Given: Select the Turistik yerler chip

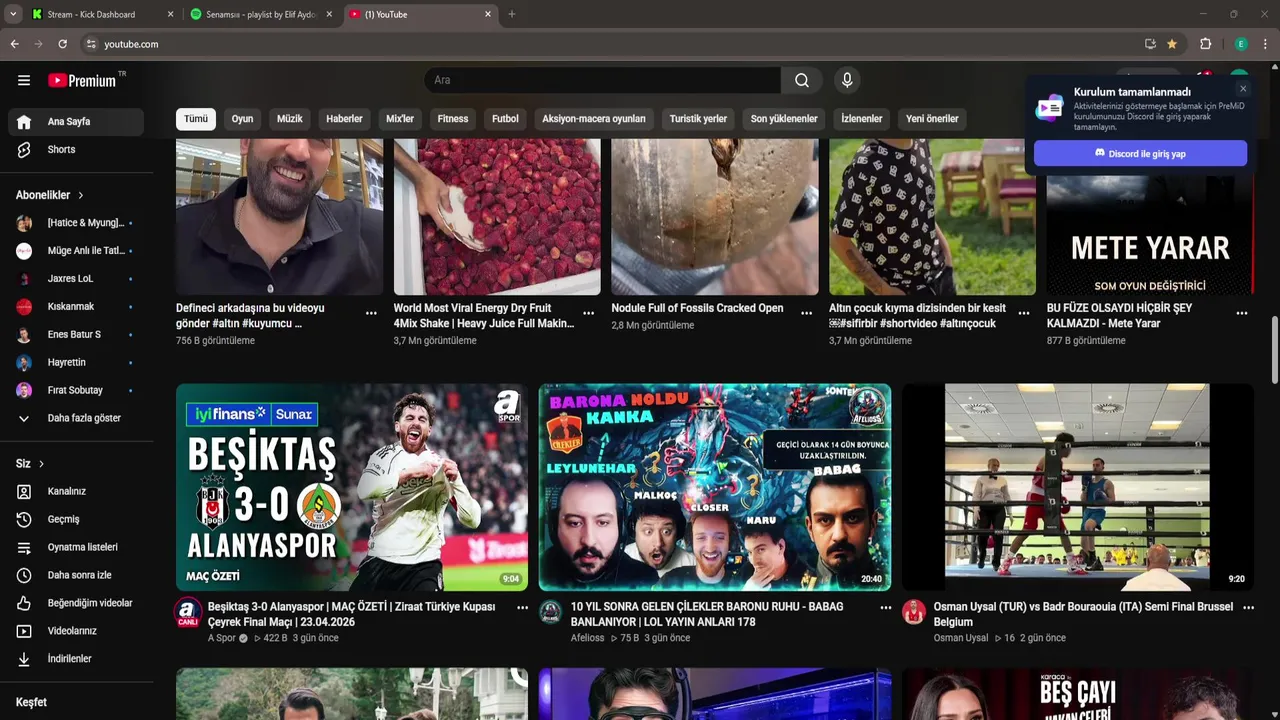Looking at the screenshot, I should (698, 118).
